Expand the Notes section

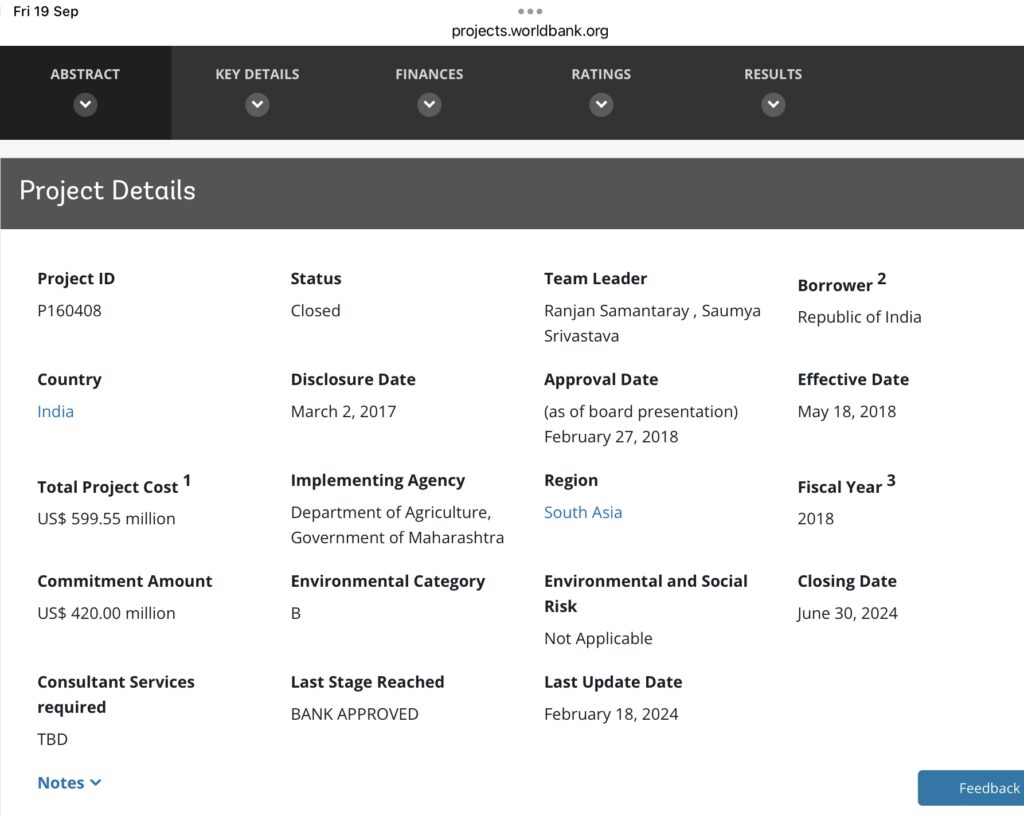pyautogui.click(x=69, y=783)
